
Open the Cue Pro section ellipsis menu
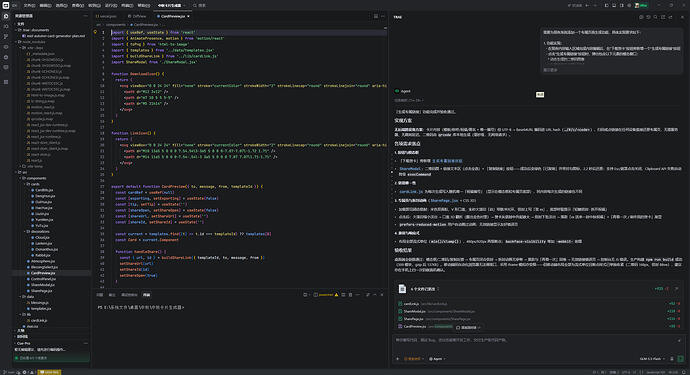tap(85, 343)
